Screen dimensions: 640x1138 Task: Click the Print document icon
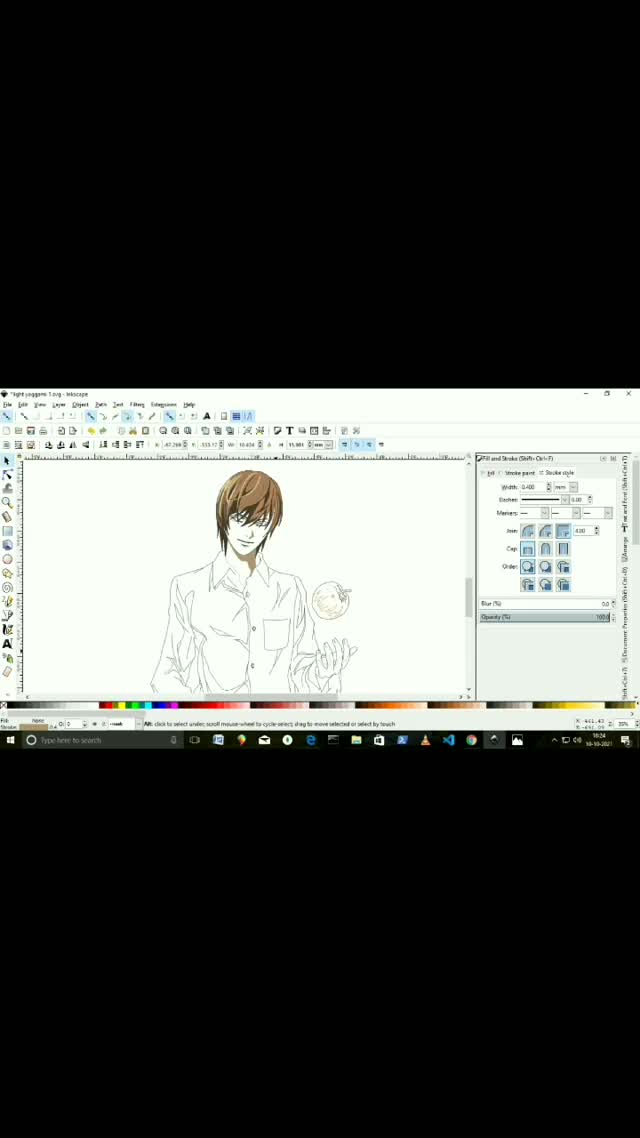pos(43,430)
